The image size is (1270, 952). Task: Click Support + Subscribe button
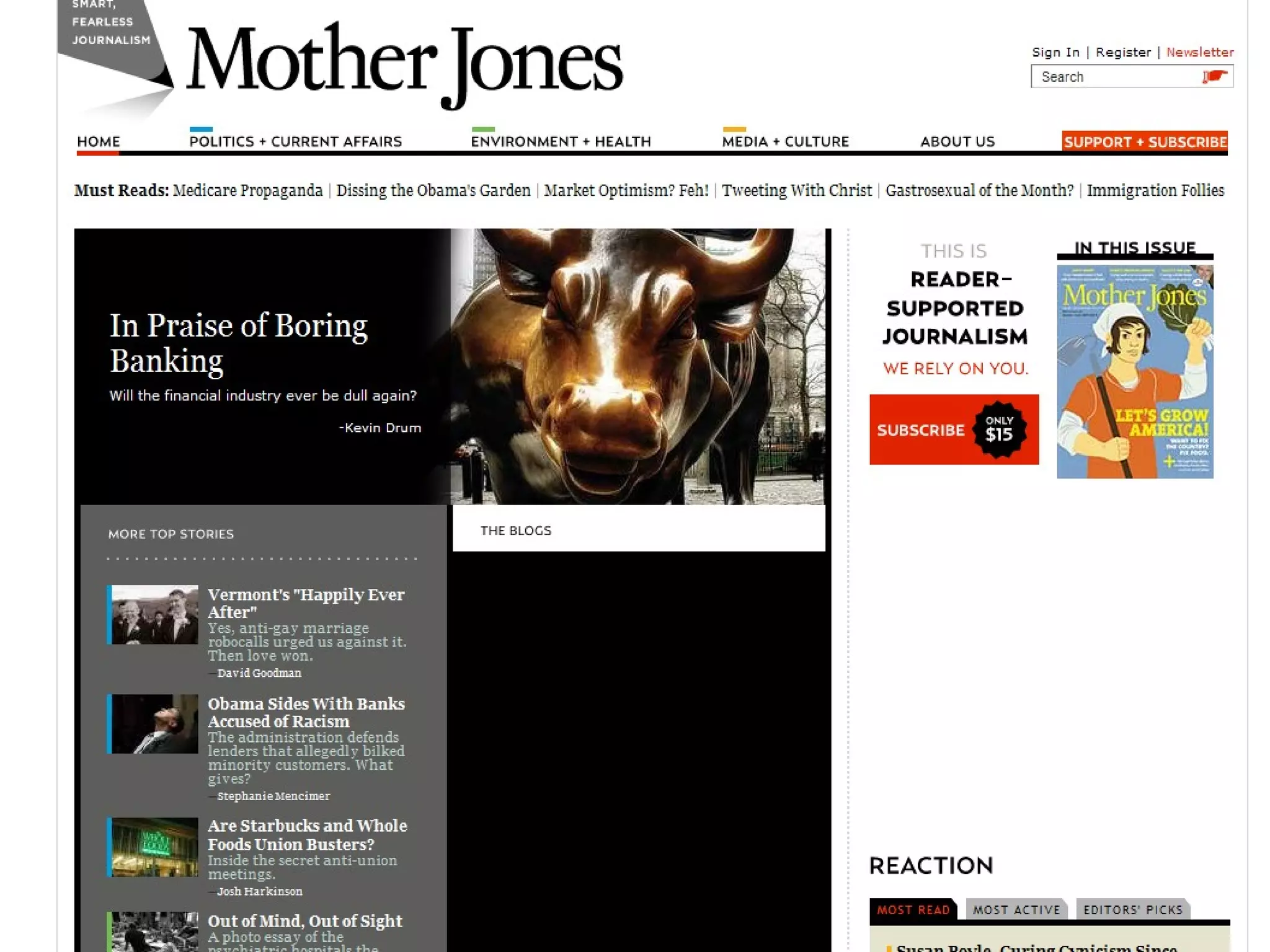point(1144,142)
